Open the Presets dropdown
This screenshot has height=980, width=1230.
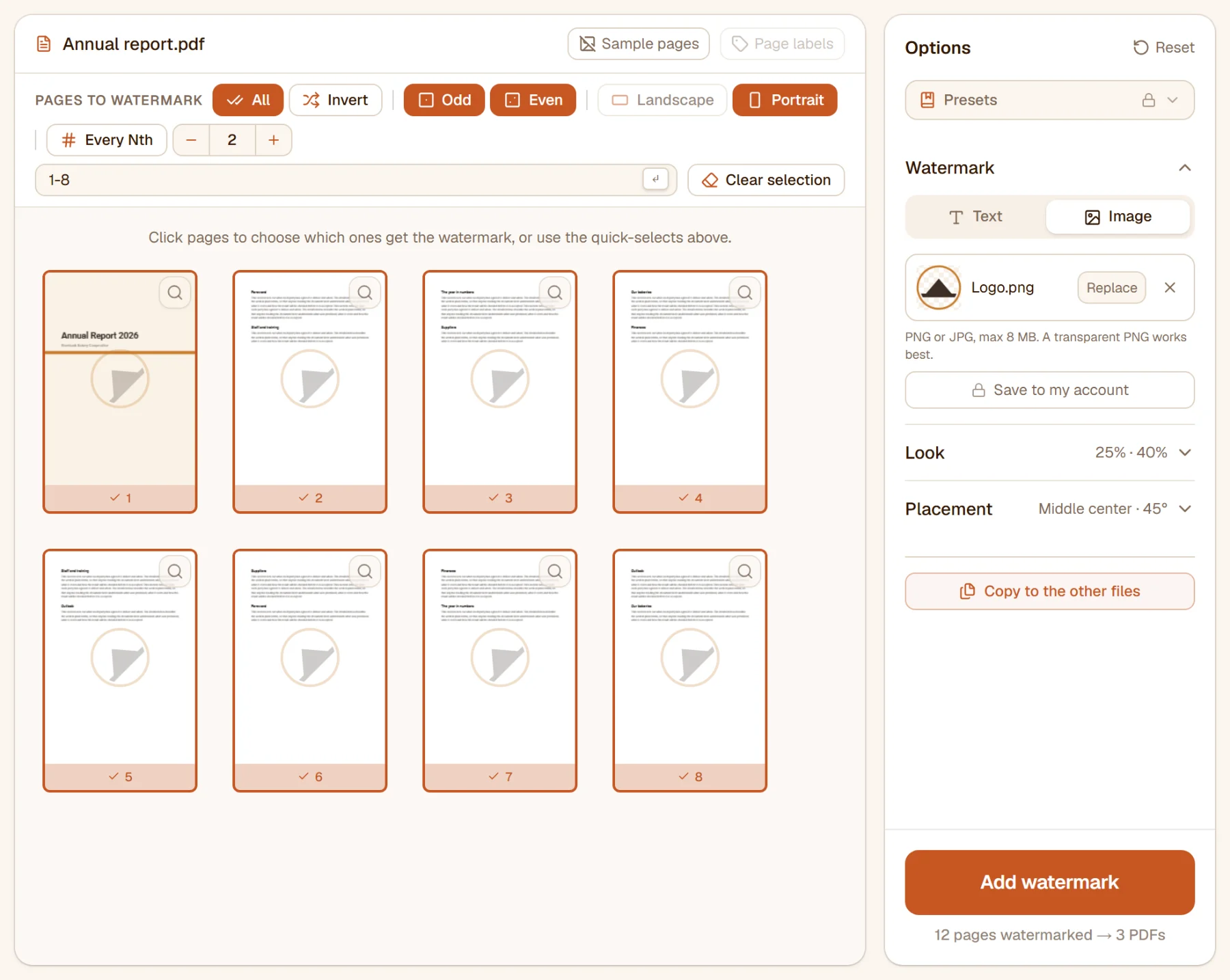click(x=1050, y=100)
